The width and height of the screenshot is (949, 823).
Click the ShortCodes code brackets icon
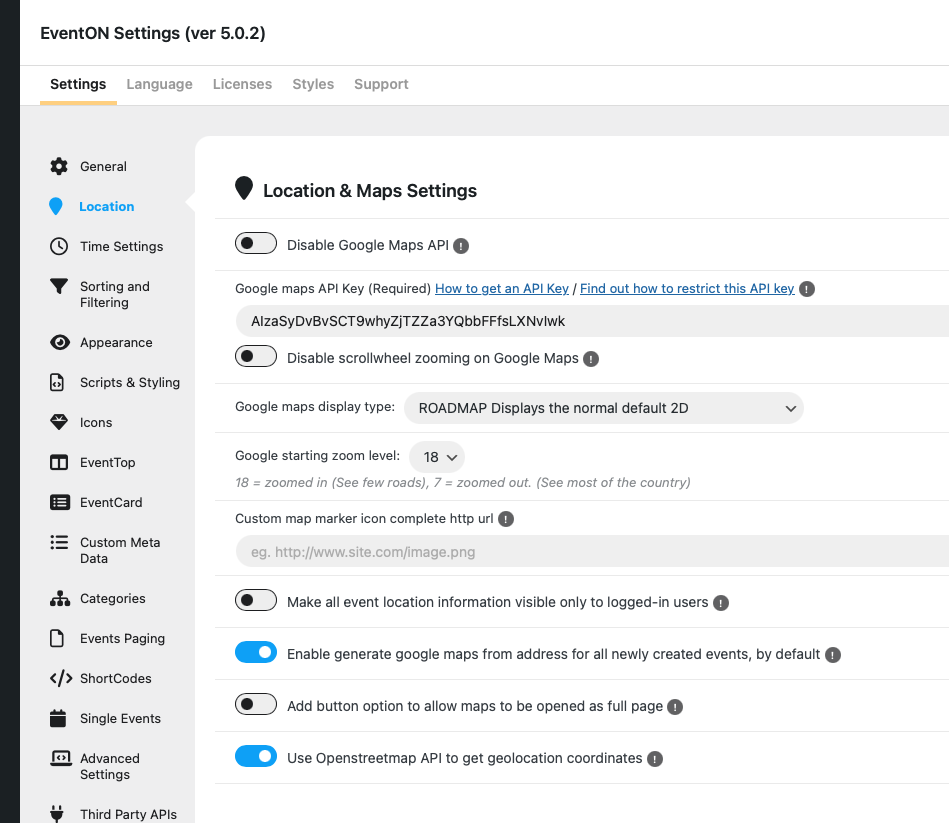pos(59,678)
